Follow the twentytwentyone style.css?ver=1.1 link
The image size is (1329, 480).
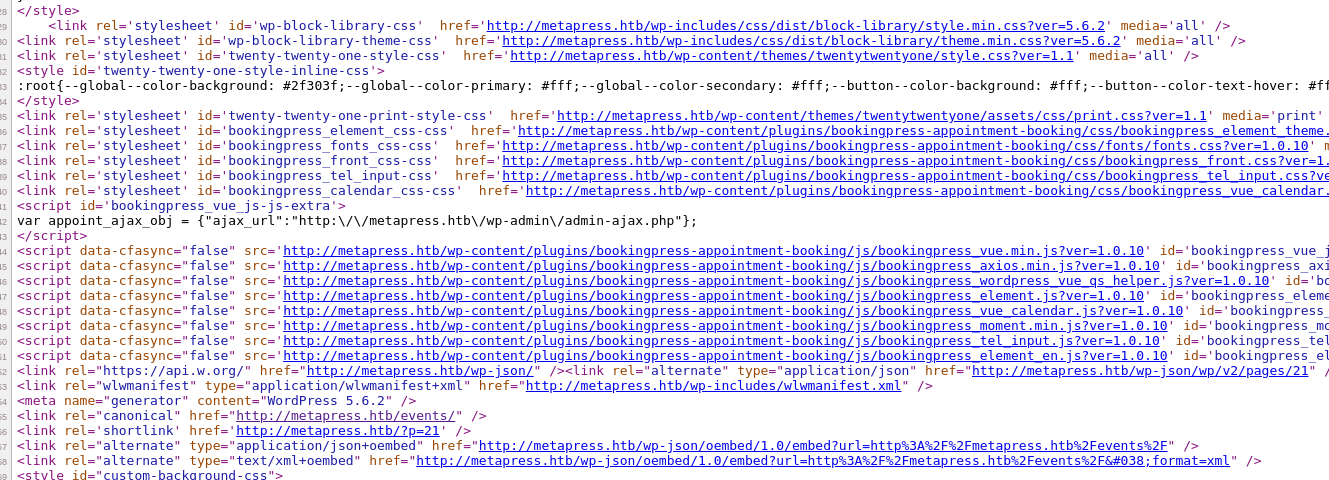pos(791,56)
